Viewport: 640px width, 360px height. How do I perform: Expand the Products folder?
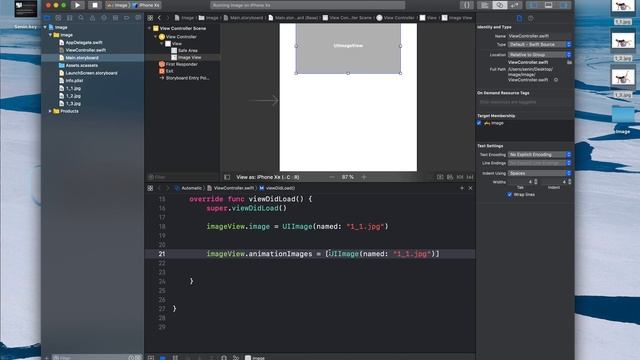click(x=50, y=111)
